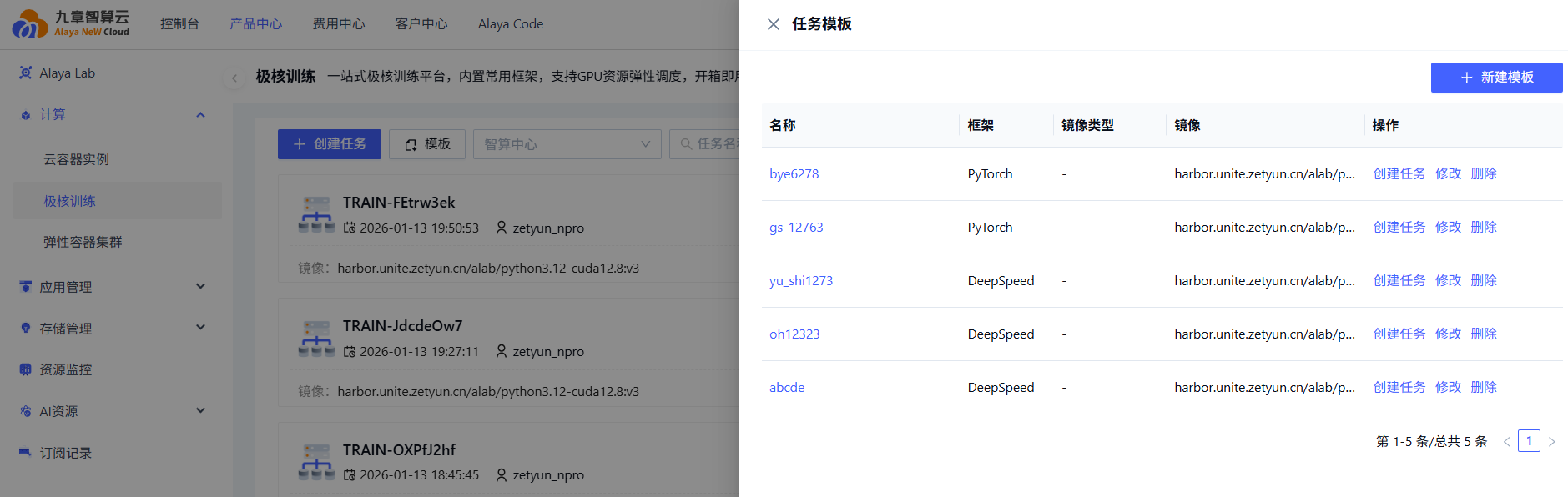Delete the oh12323 template

pos(1484,334)
